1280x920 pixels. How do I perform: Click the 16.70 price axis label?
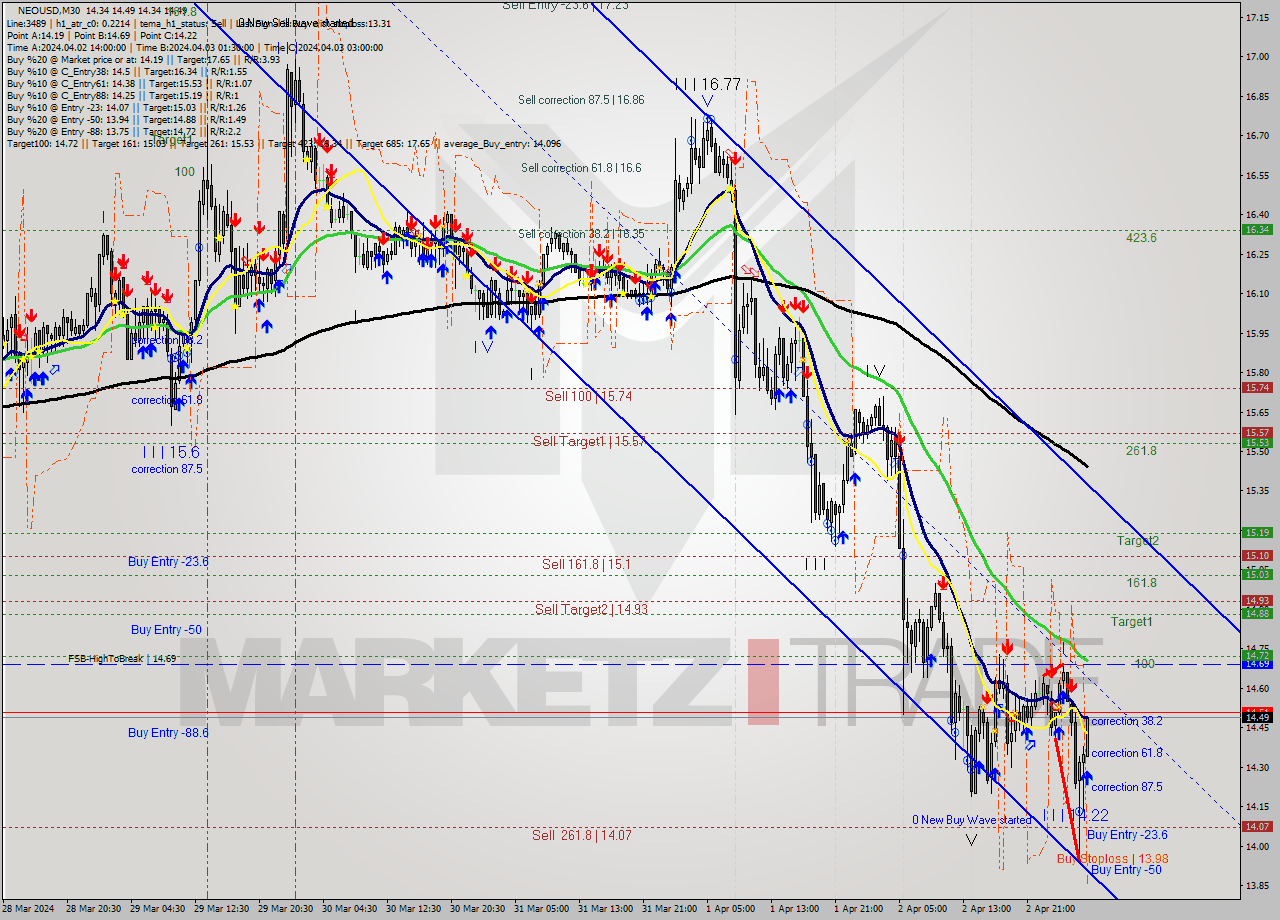pyautogui.click(x=1256, y=135)
